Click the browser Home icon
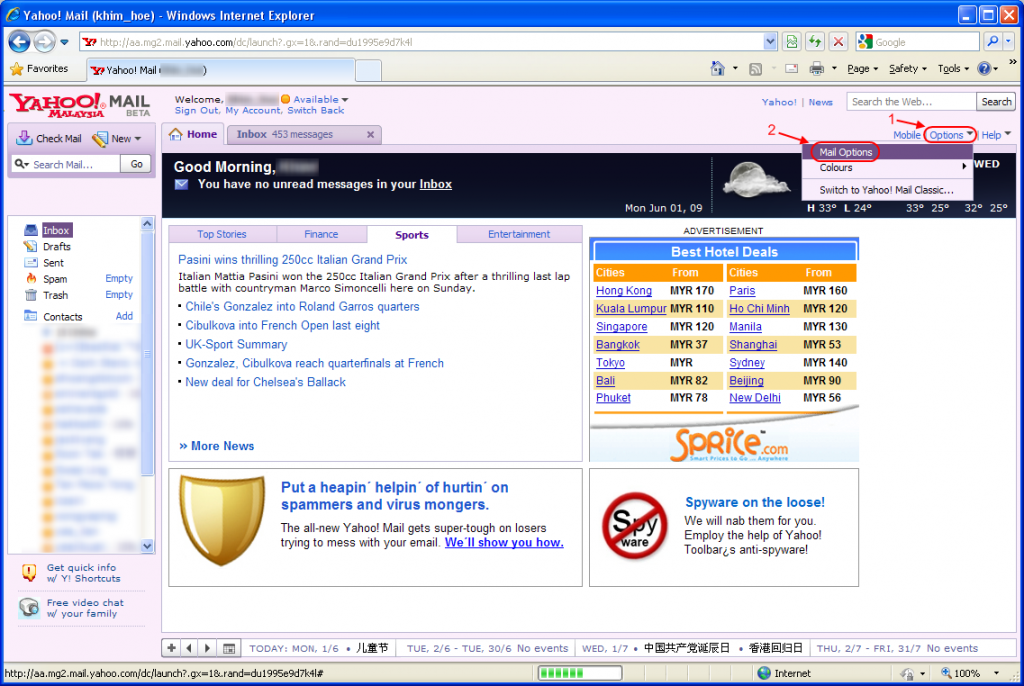This screenshot has width=1024, height=686. pos(717,69)
